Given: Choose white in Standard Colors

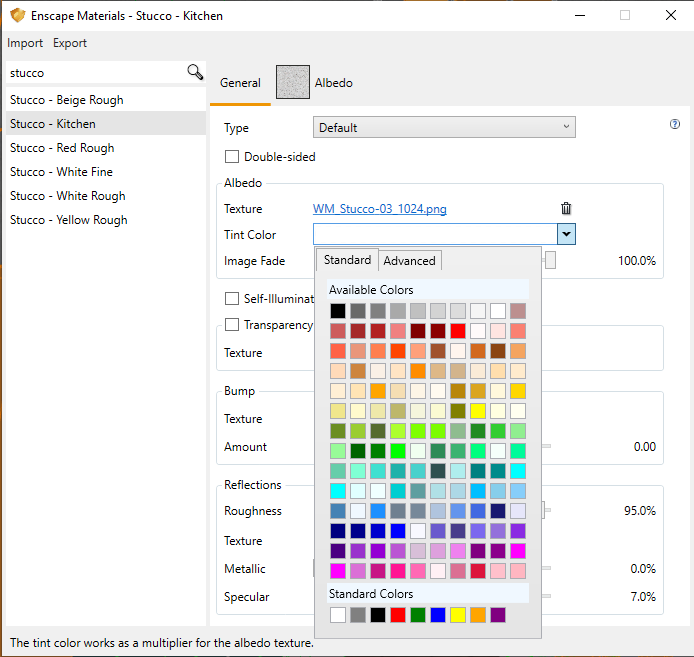Looking at the screenshot, I should [338, 615].
